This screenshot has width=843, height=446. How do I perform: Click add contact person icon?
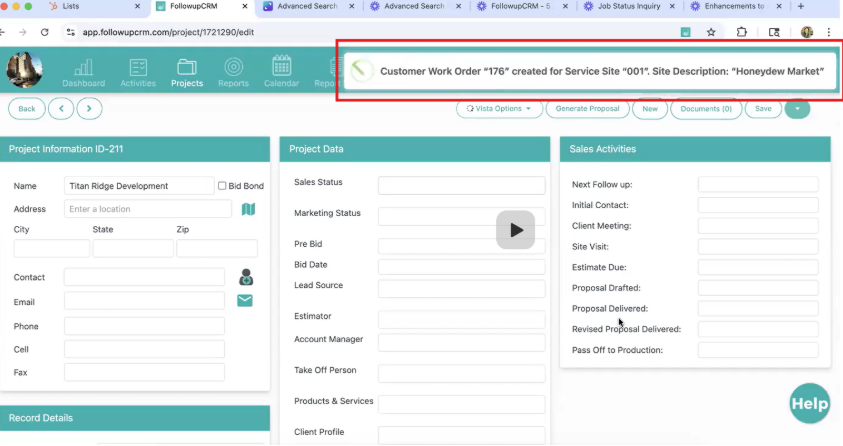[x=246, y=277]
